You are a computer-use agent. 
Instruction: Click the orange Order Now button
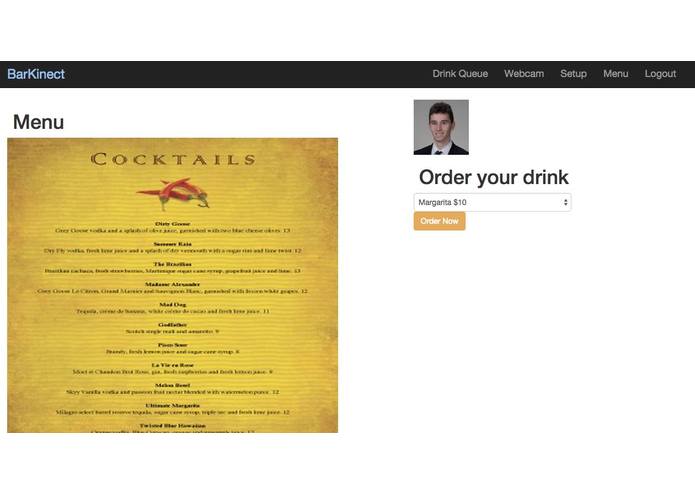pyautogui.click(x=439, y=221)
